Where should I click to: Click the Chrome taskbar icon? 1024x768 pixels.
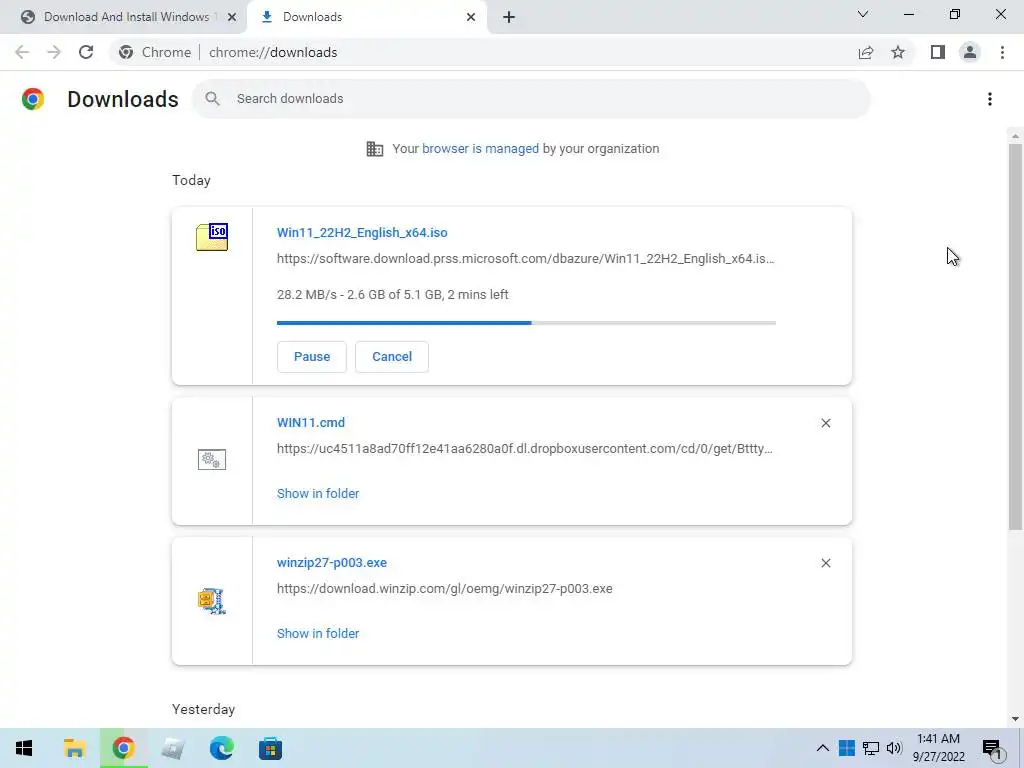point(123,748)
